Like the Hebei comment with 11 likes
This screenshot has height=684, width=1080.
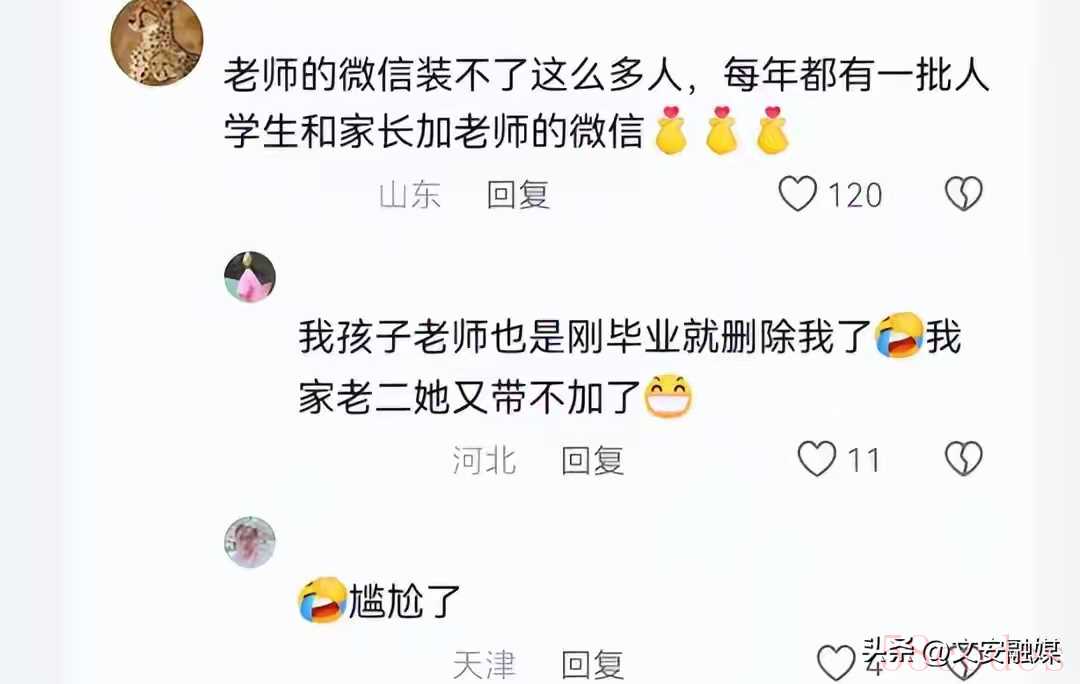point(817,459)
